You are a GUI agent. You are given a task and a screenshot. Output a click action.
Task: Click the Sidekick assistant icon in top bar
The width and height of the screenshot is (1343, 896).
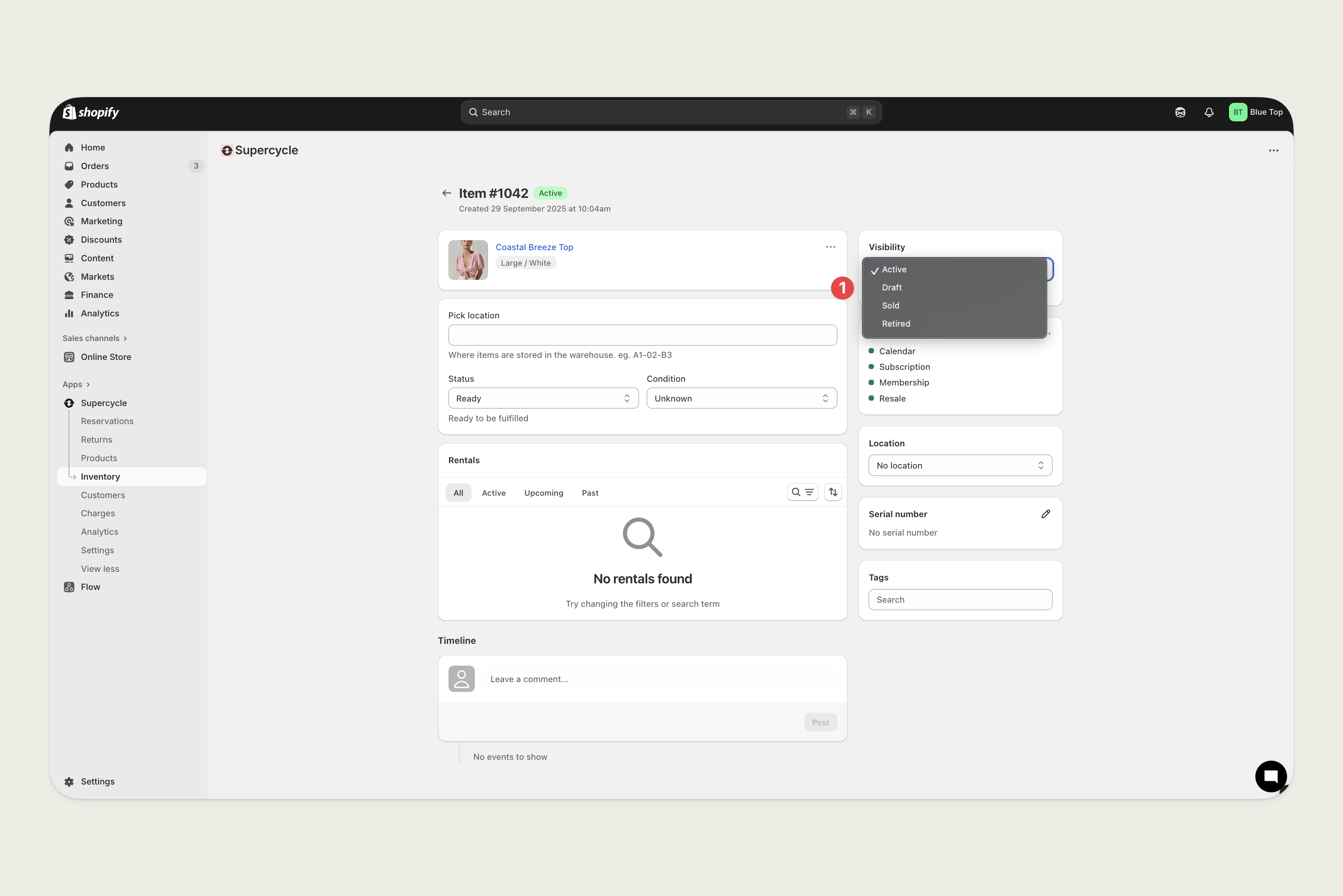coord(1180,113)
